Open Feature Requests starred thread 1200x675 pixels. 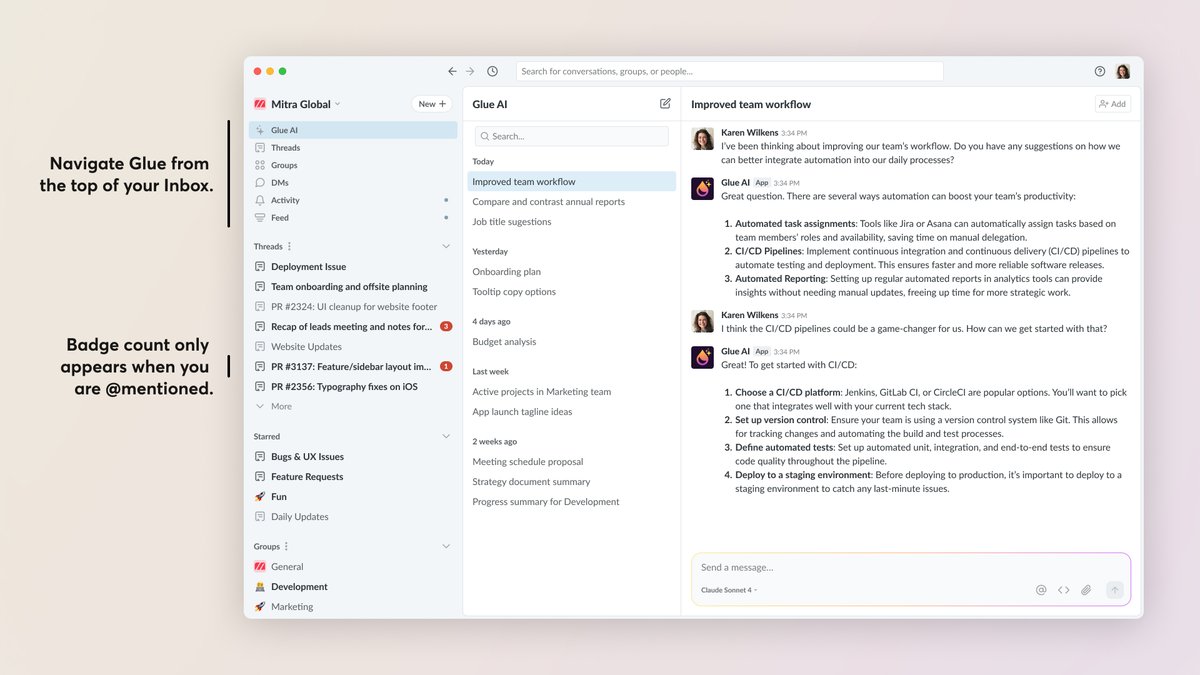click(x=353, y=477)
